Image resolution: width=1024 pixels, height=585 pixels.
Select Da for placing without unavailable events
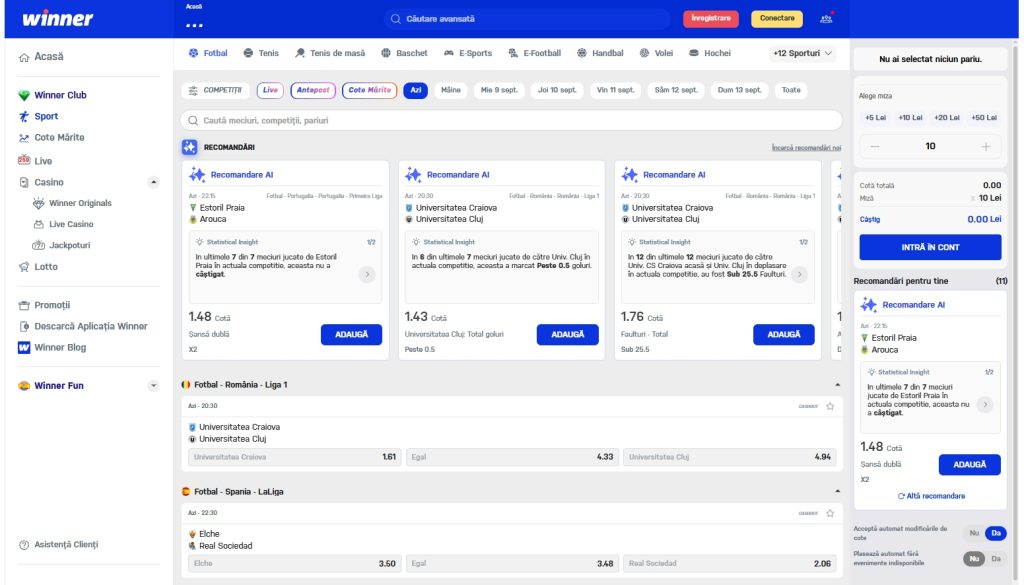996,559
